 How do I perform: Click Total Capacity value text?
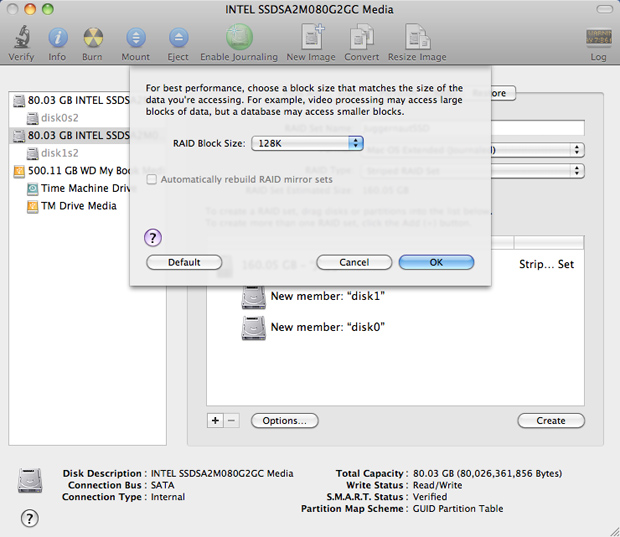487,473
